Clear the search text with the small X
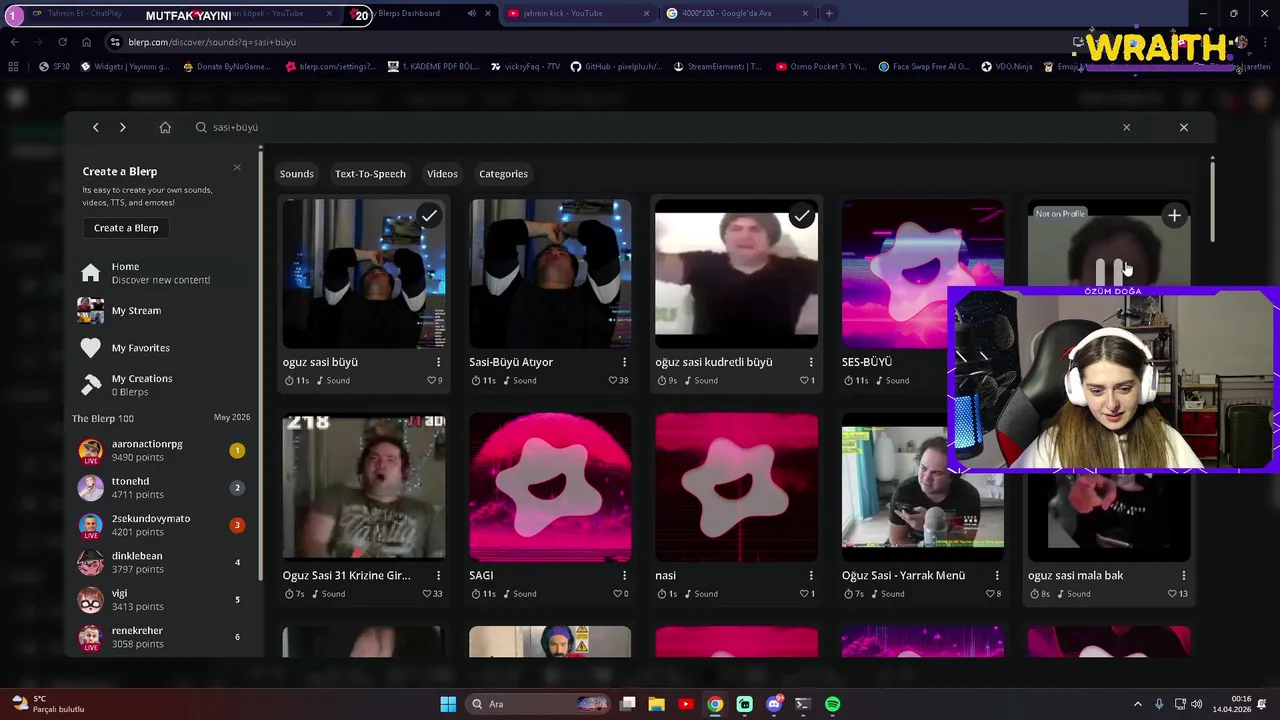The width and height of the screenshot is (1280, 720). click(1126, 127)
